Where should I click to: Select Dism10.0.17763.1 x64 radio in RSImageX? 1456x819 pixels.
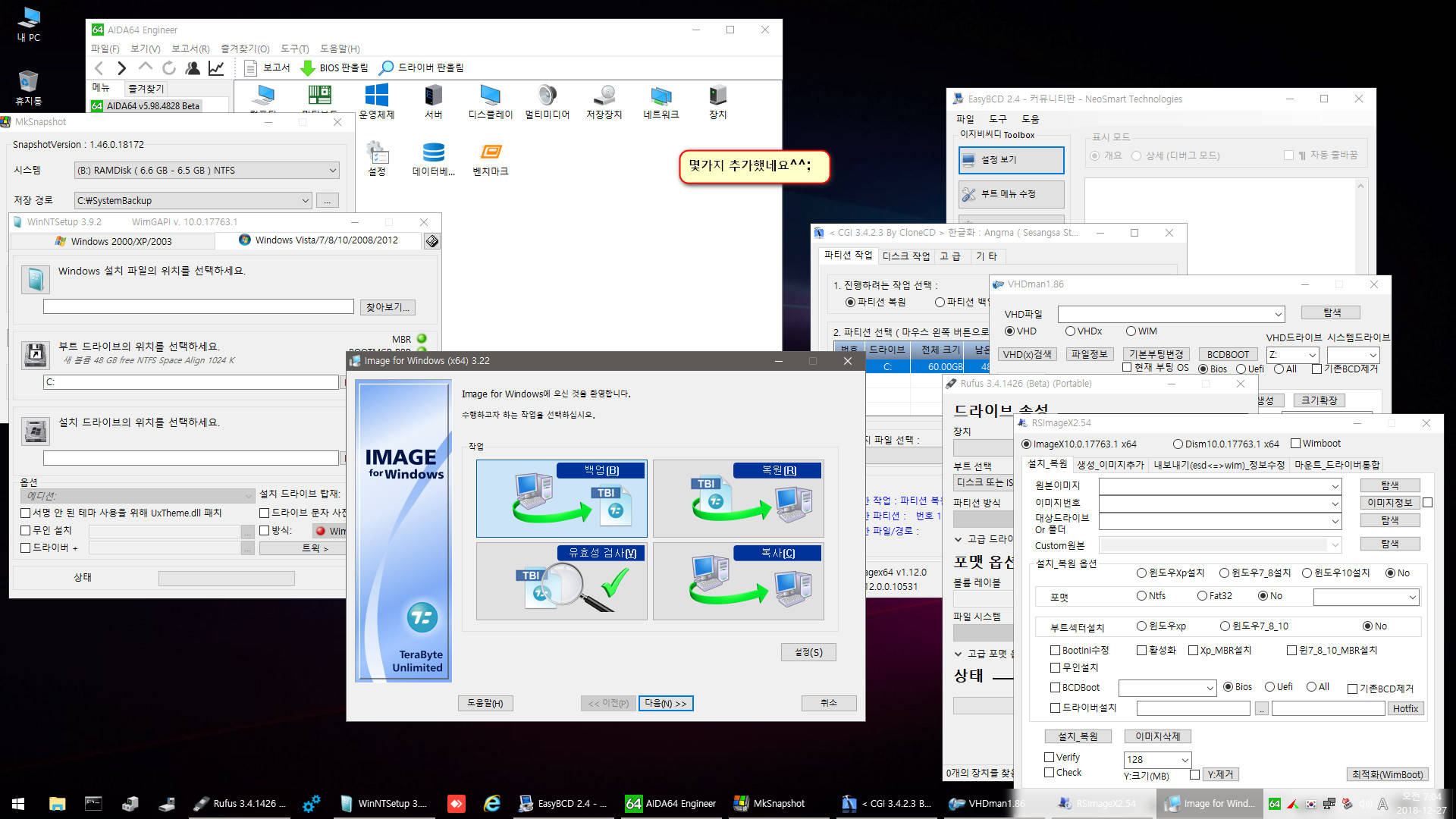click(1225, 444)
